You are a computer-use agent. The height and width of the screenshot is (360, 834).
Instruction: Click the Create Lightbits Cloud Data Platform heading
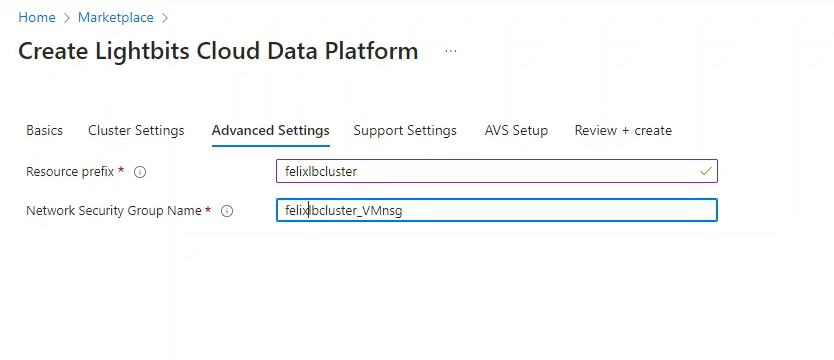pyautogui.click(x=218, y=51)
